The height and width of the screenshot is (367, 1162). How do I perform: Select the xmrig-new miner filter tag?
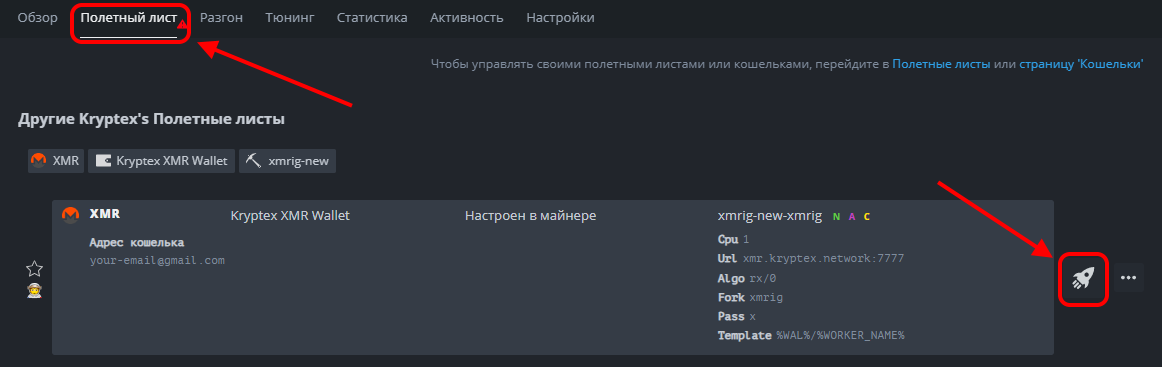[288, 161]
